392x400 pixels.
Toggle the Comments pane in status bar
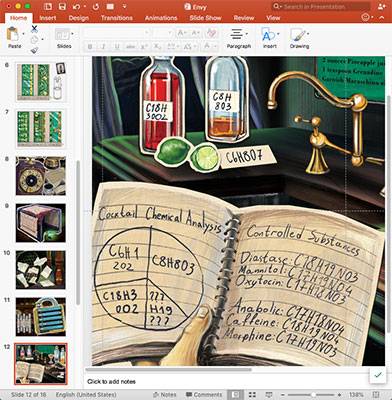click(x=204, y=395)
